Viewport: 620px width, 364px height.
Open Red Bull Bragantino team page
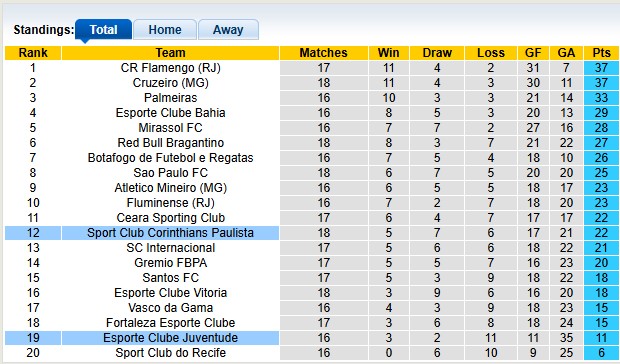tap(170, 143)
